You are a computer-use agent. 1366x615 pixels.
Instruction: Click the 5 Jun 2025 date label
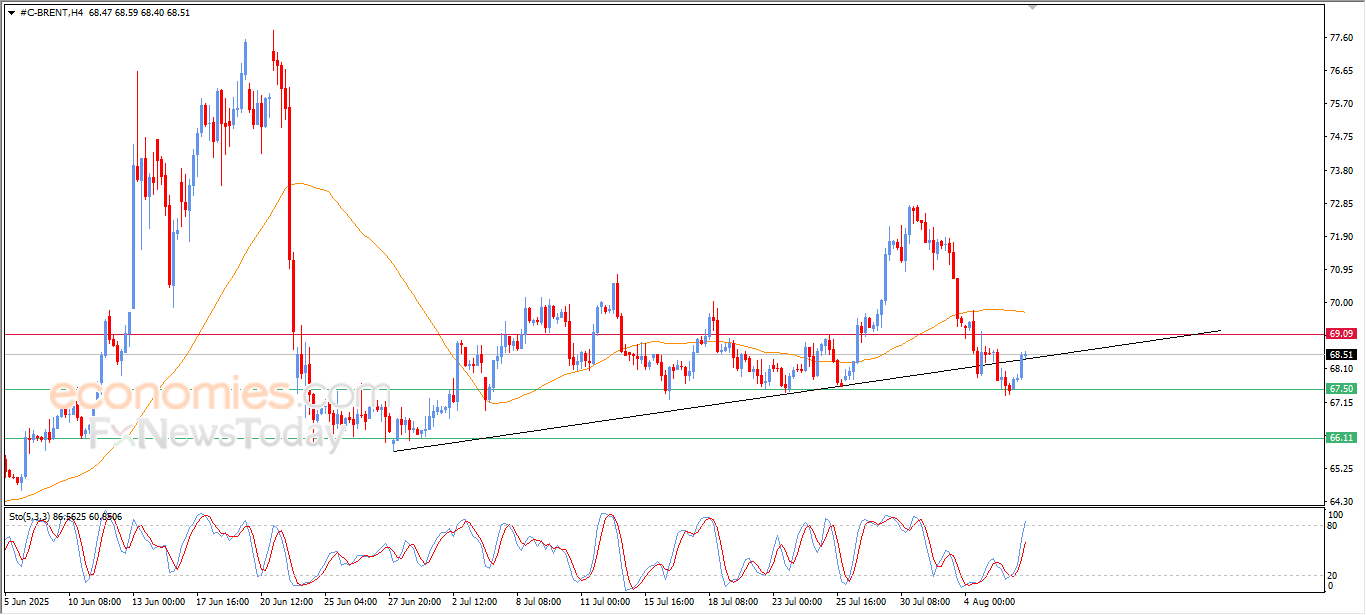[26, 602]
